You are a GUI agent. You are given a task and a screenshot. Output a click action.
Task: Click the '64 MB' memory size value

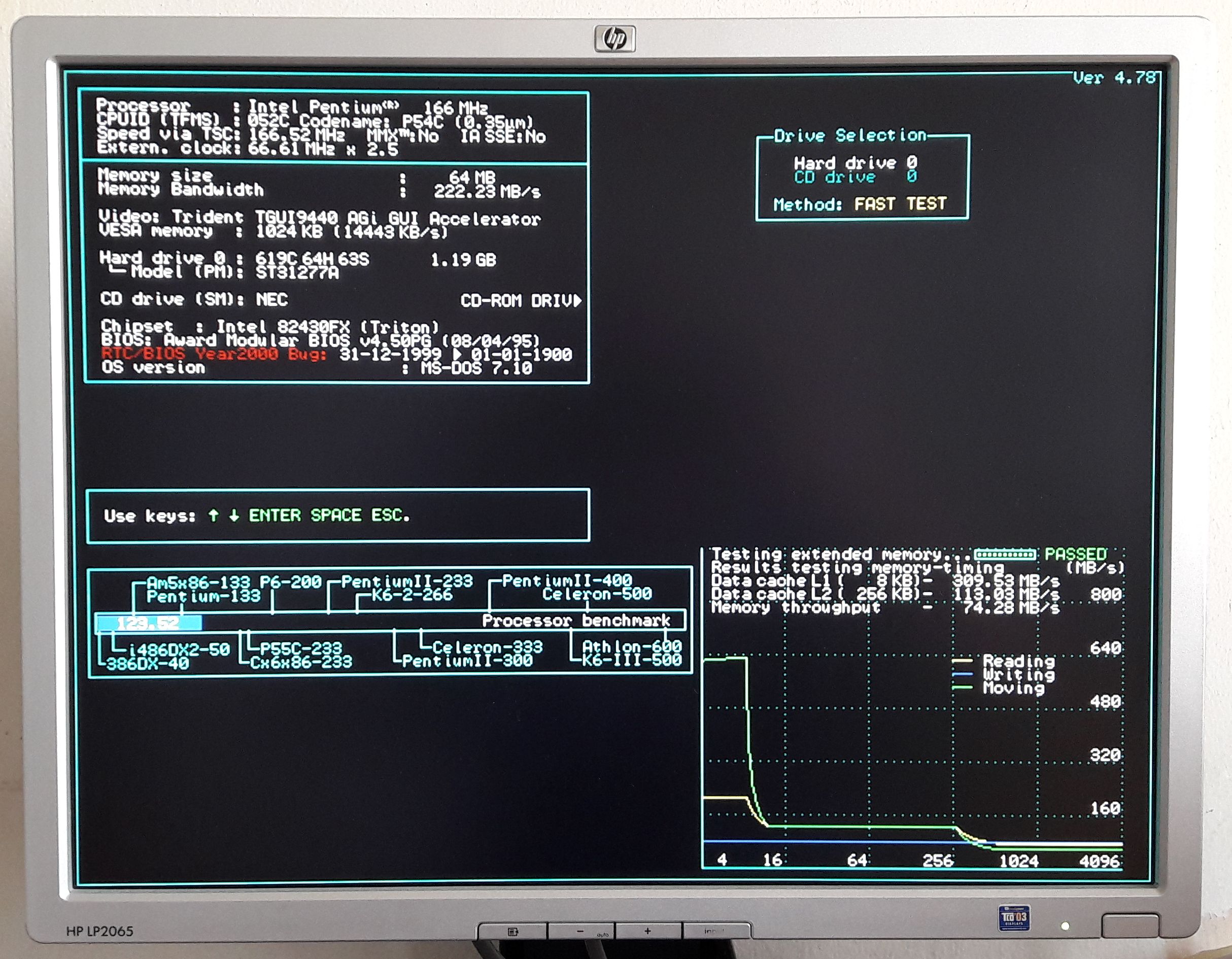(x=472, y=177)
